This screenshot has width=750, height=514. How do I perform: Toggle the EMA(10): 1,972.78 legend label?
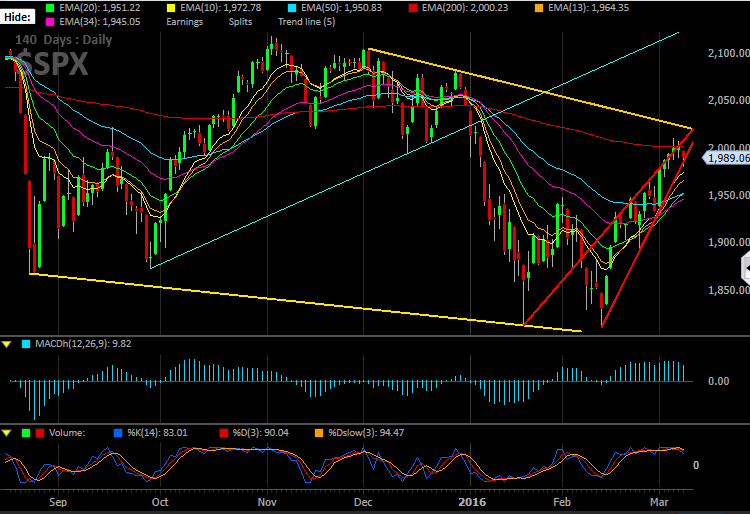pyautogui.click(x=221, y=8)
